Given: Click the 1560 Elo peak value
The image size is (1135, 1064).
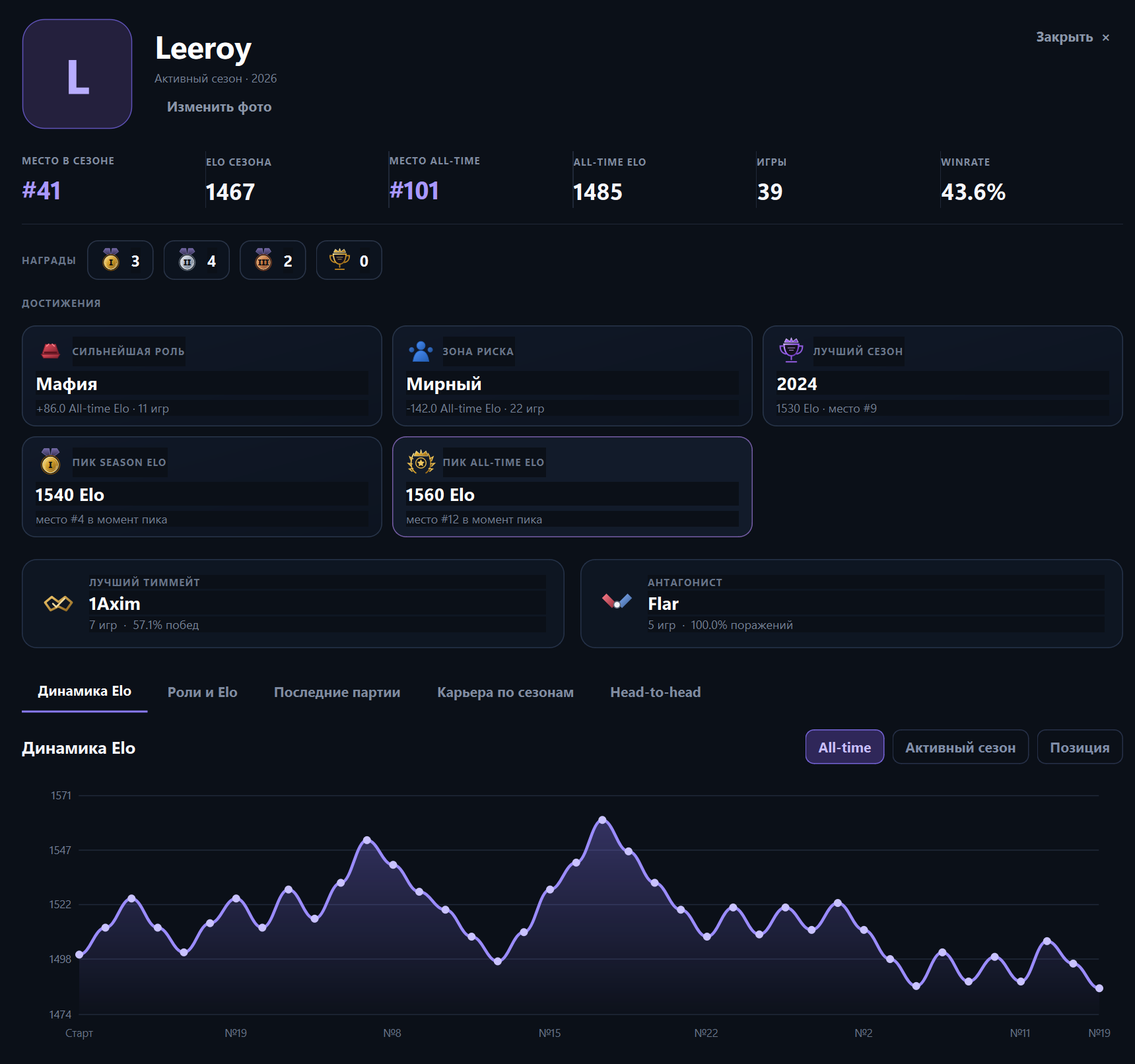Looking at the screenshot, I should 440,495.
